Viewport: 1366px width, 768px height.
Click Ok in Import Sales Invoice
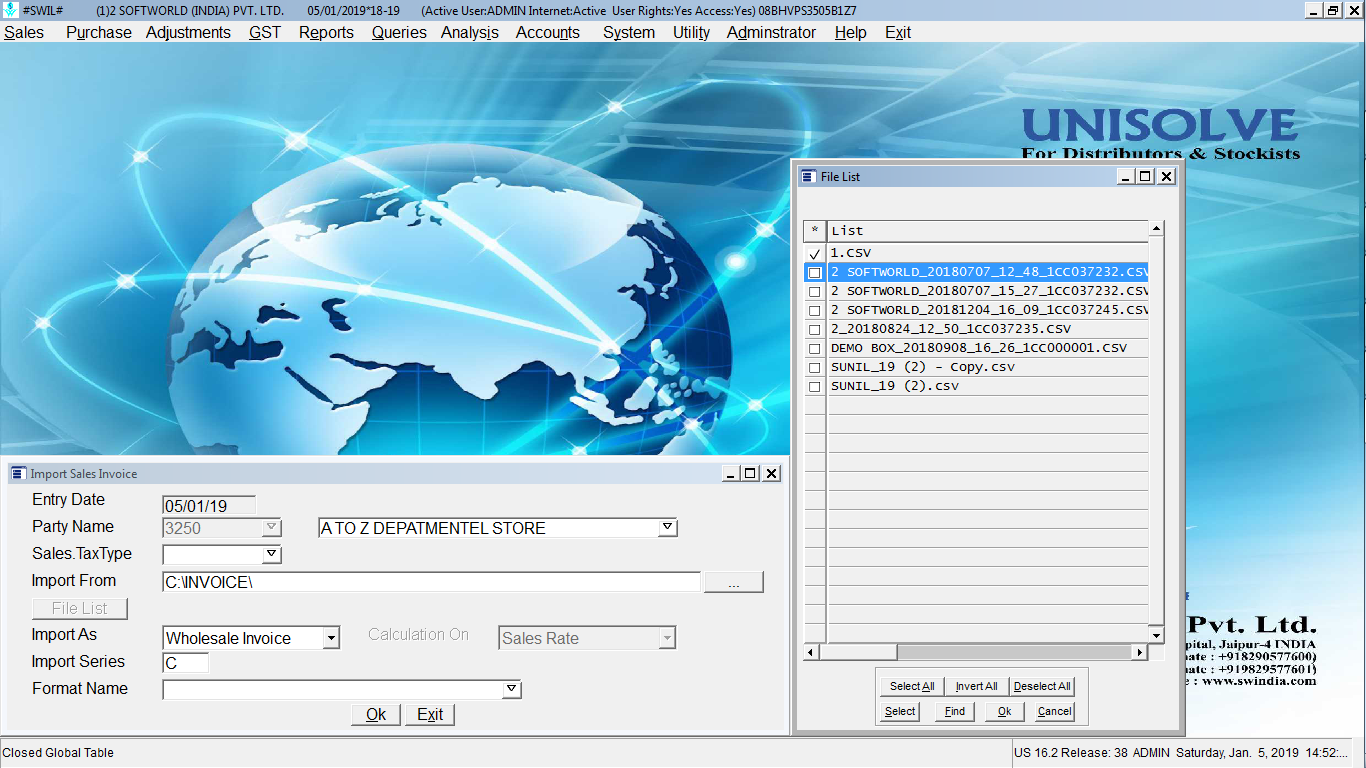376,714
